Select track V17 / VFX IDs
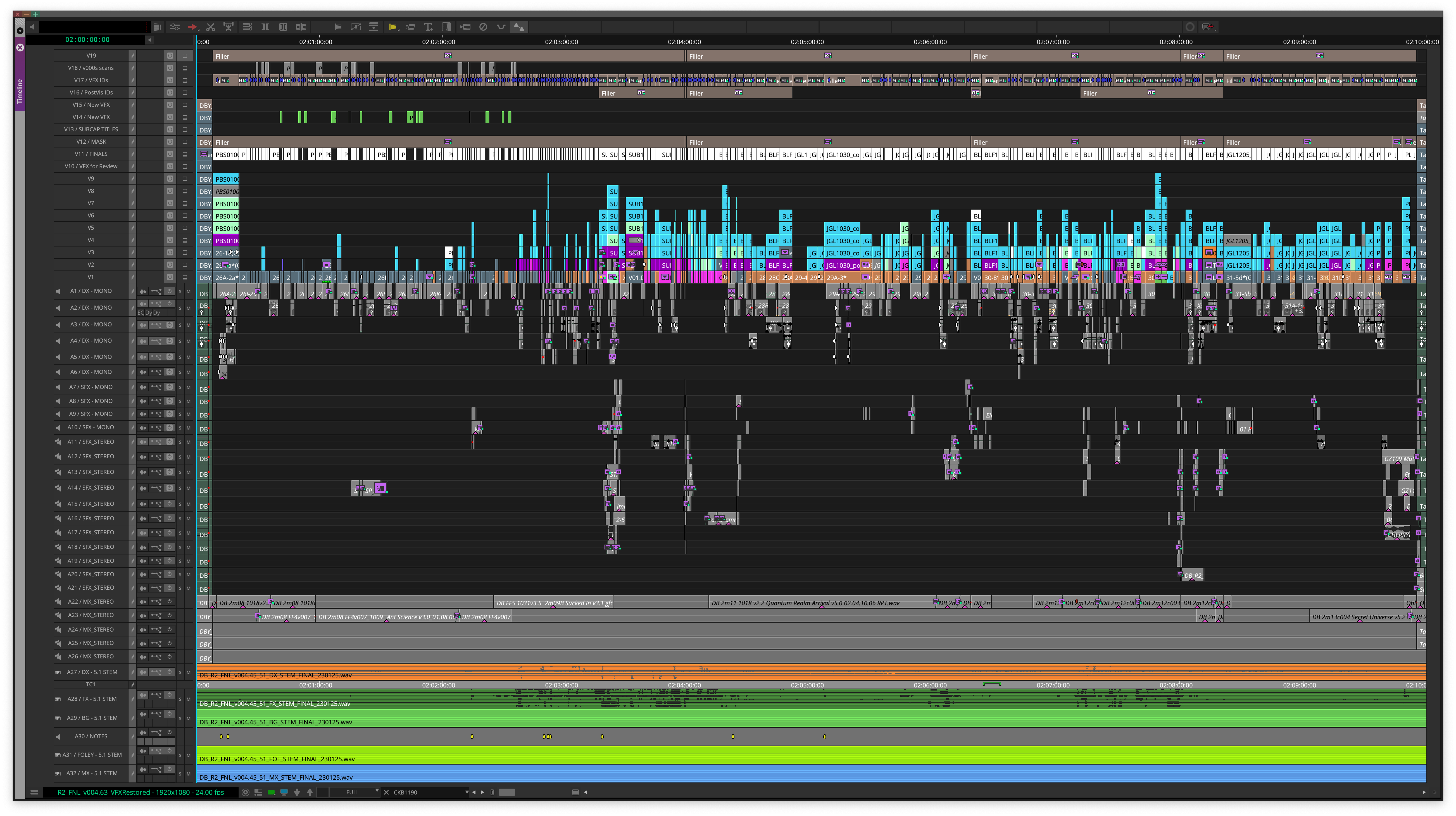 point(91,80)
